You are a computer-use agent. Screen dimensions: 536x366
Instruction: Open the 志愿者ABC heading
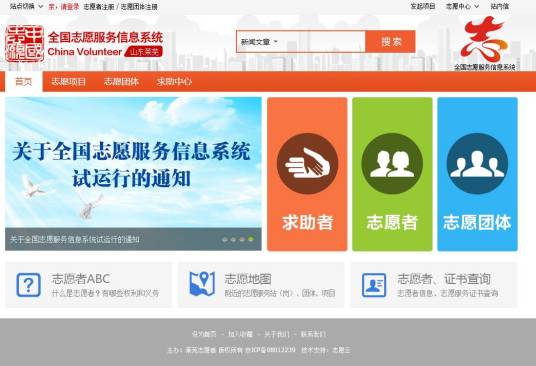tap(81, 279)
